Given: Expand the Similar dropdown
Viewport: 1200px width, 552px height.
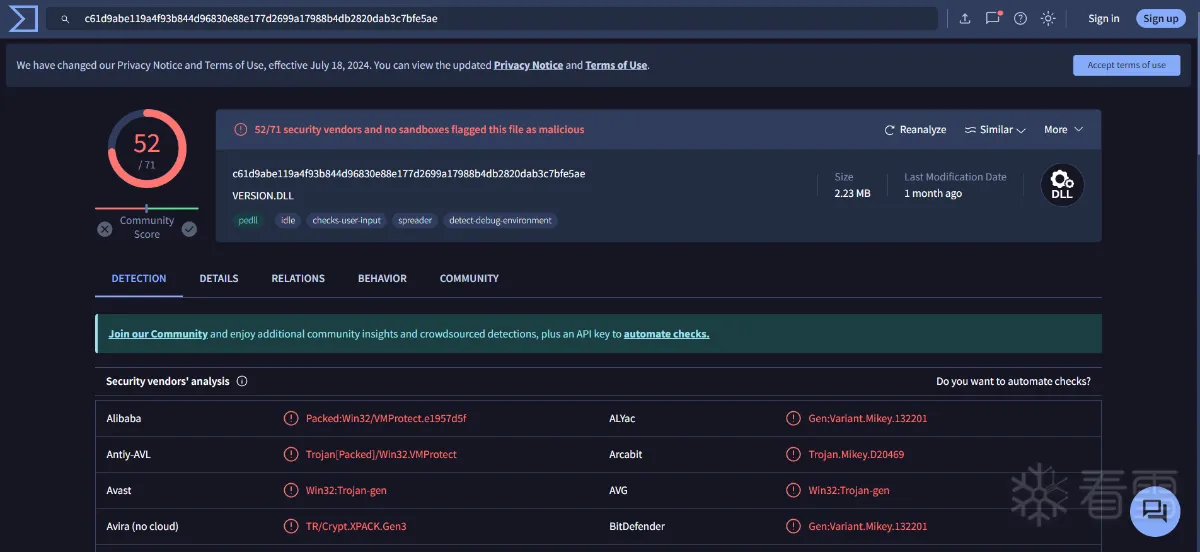Looking at the screenshot, I should tap(995, 130).
